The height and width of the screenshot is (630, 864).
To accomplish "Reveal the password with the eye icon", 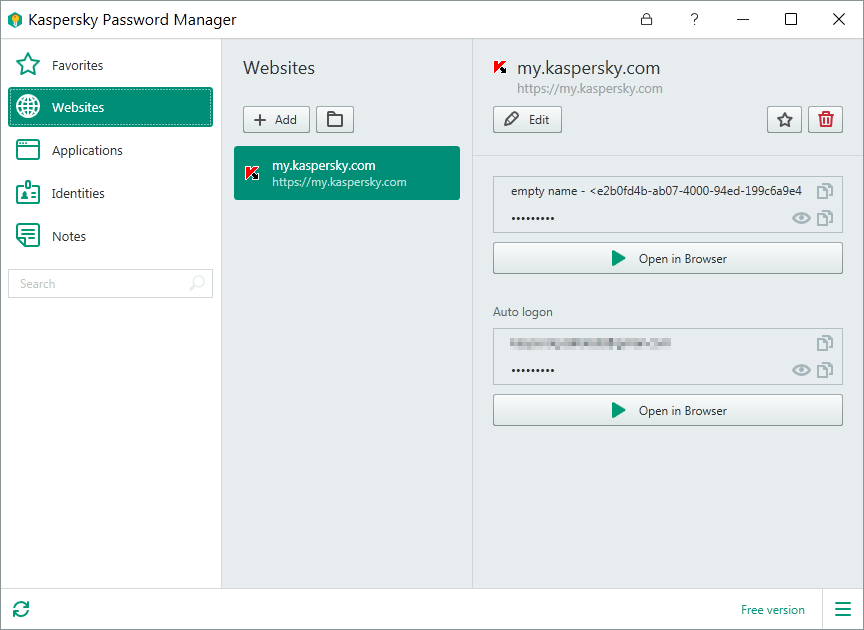I will [801, 217].
